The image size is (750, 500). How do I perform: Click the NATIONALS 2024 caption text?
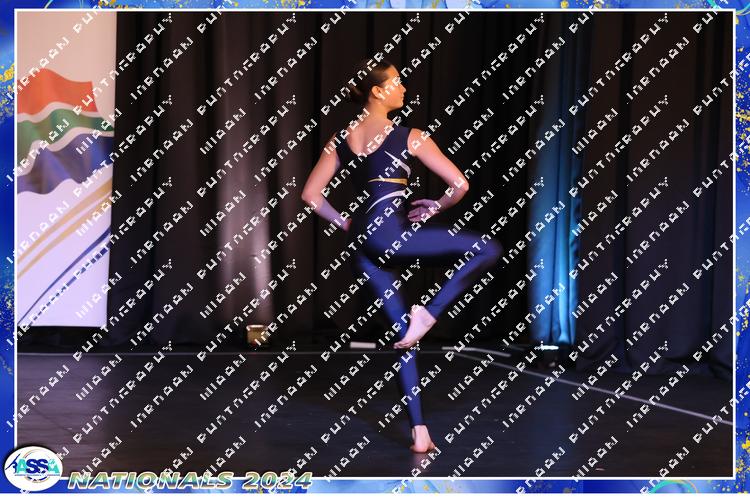coord(190,480)
